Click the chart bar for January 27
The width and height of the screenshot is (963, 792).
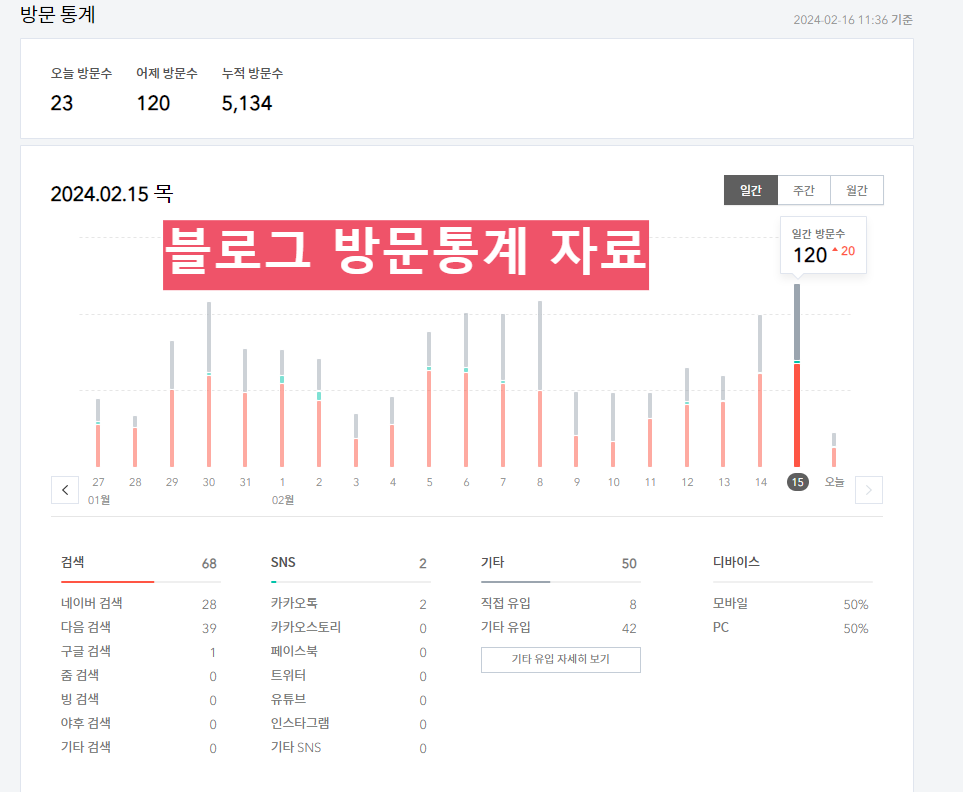coord(97,430)
